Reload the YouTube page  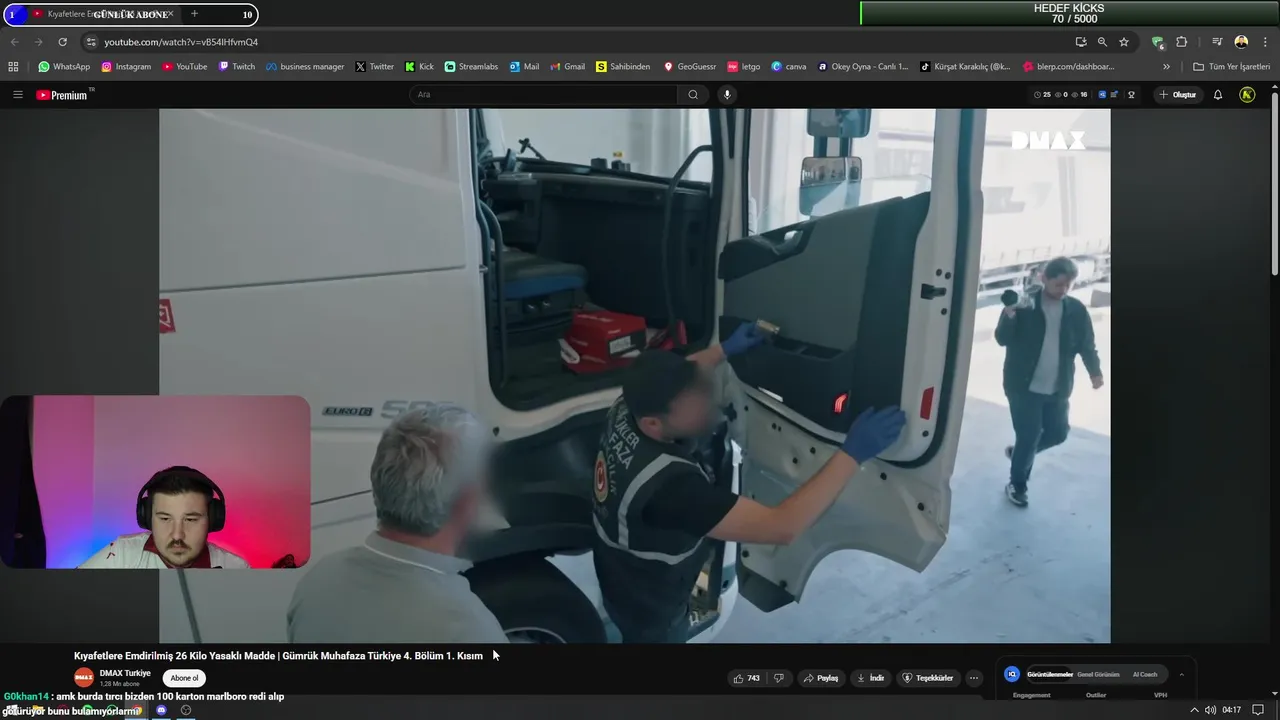click(x=62, y=42)
